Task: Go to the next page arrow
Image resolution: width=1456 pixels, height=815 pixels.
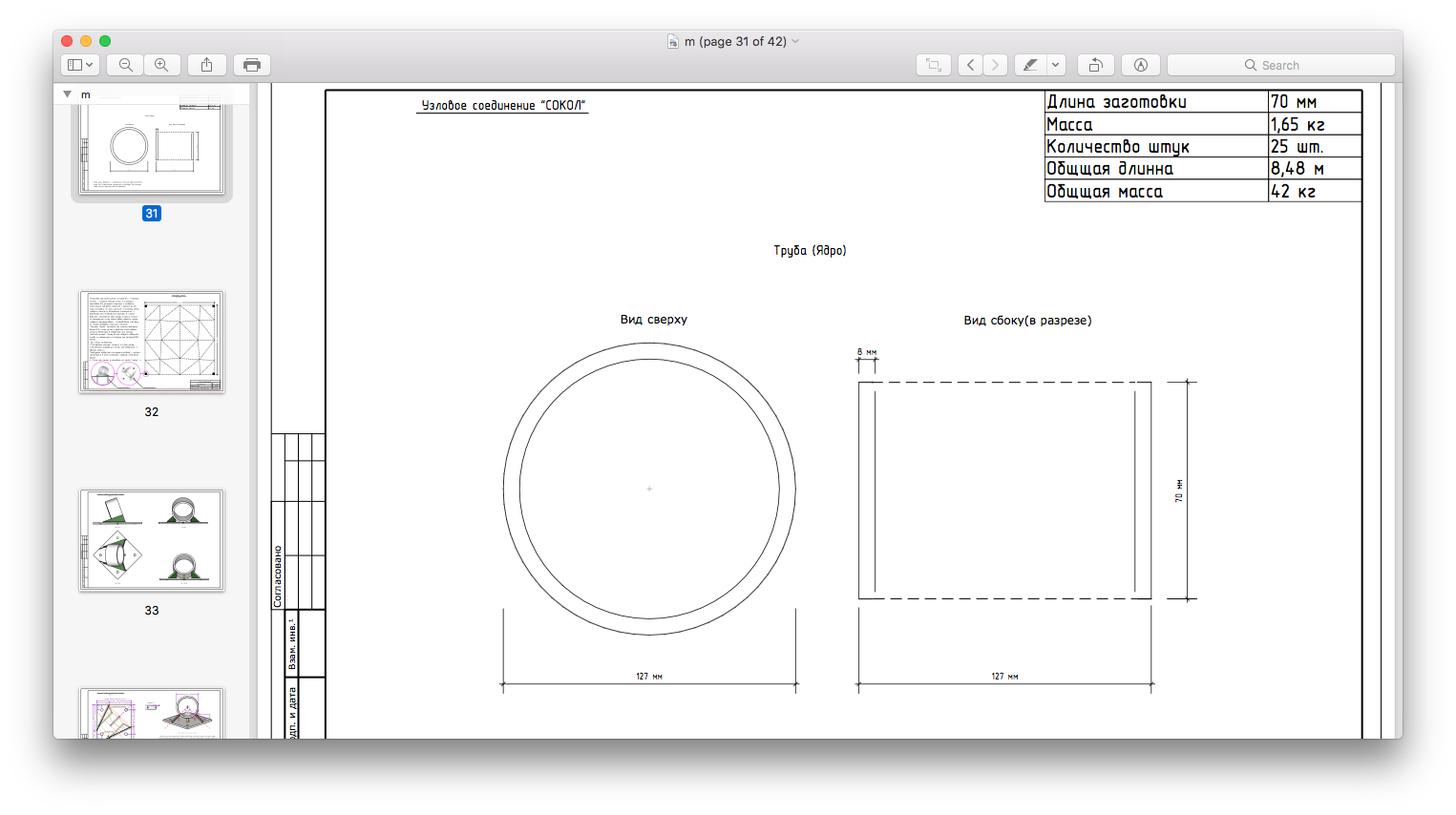Action: (995, 65)
